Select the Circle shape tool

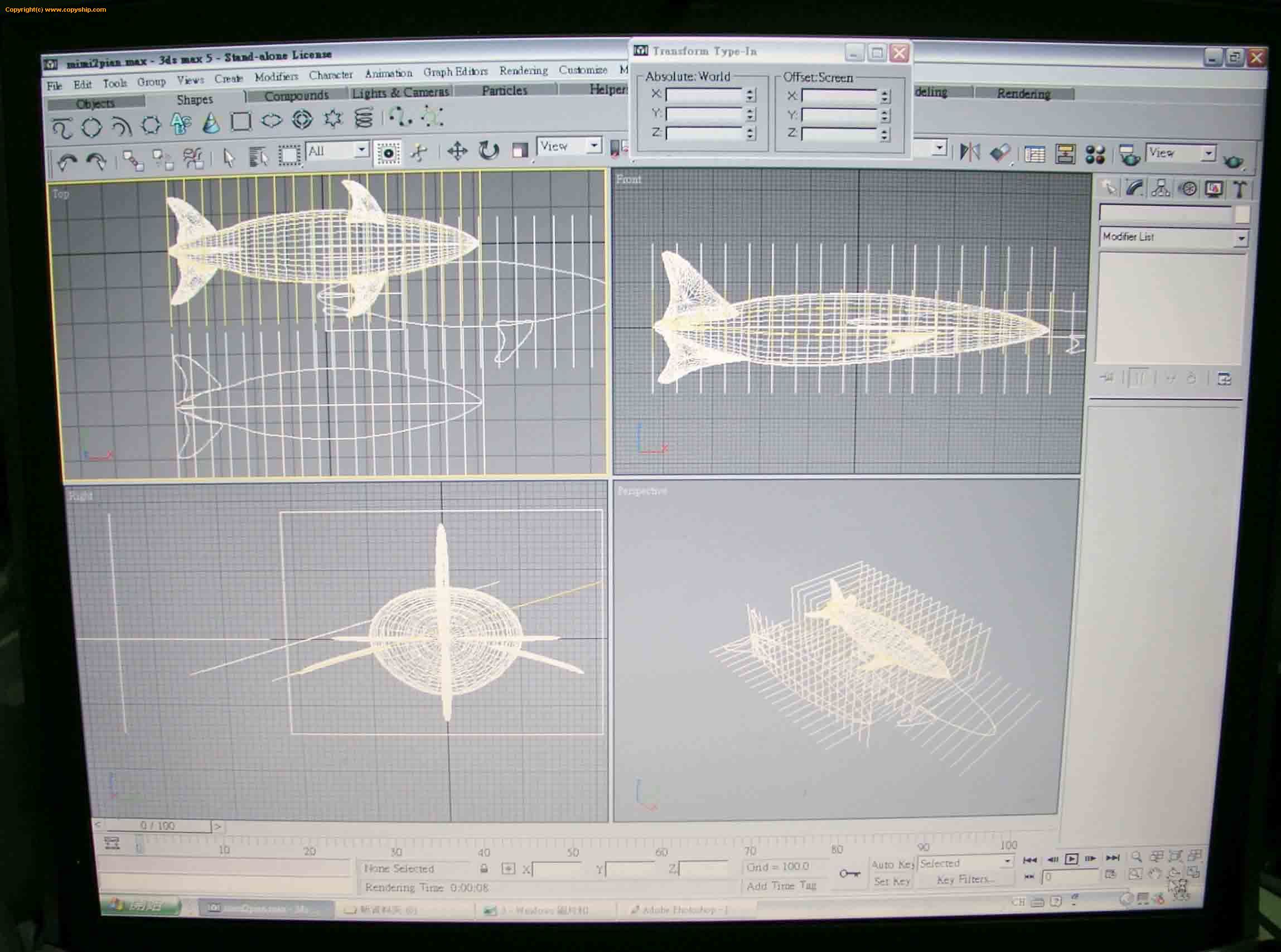tap(91, 127)
